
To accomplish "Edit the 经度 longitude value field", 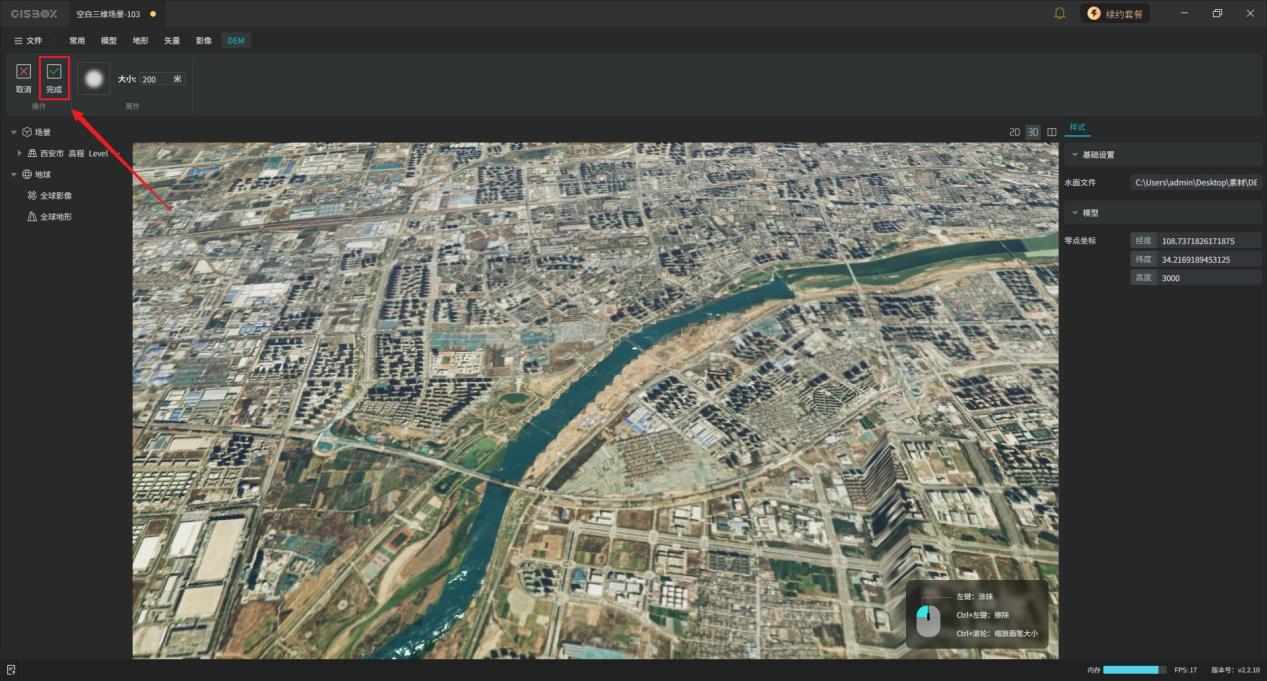I will [x=1209, y=241].
